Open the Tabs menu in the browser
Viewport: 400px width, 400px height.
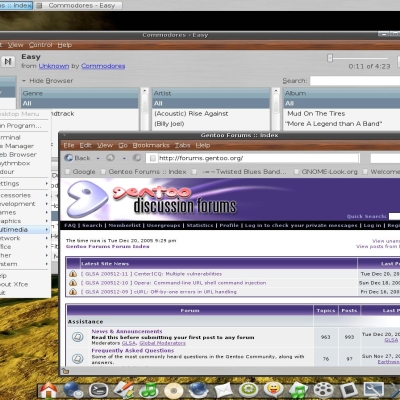(183, 145)
